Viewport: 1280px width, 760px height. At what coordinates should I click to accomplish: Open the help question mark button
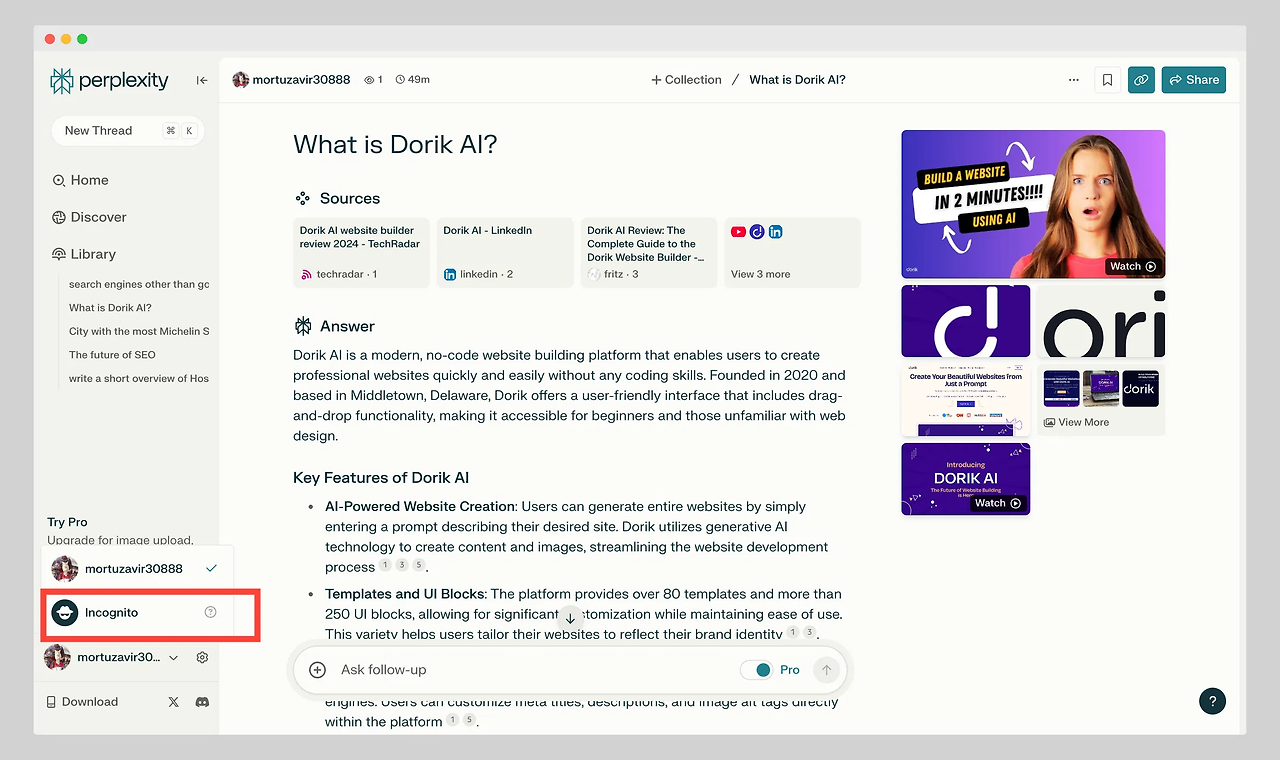(1212, 701)
